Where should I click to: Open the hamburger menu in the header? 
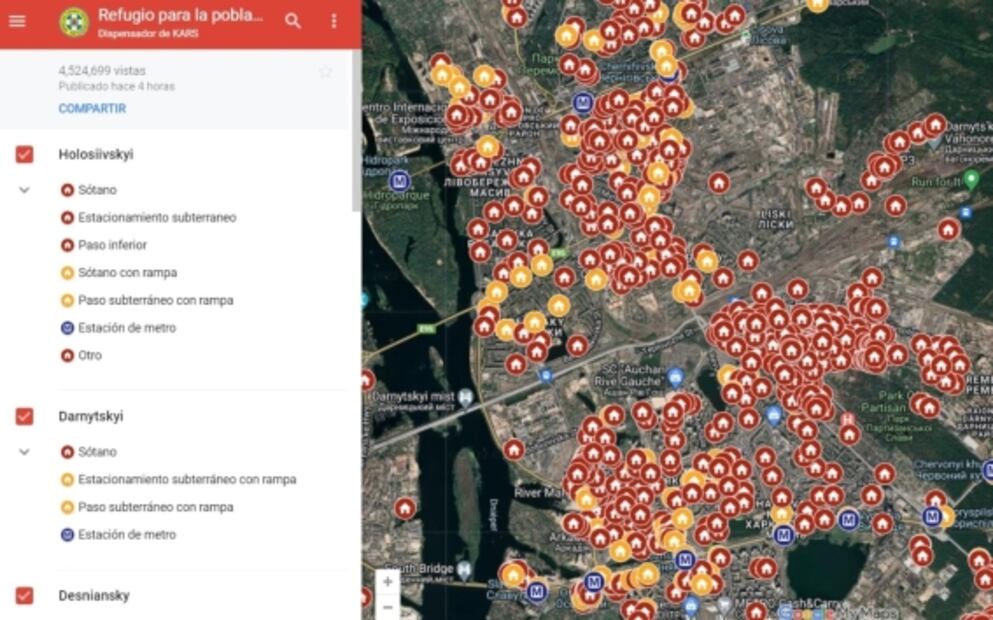coord(17,21)
